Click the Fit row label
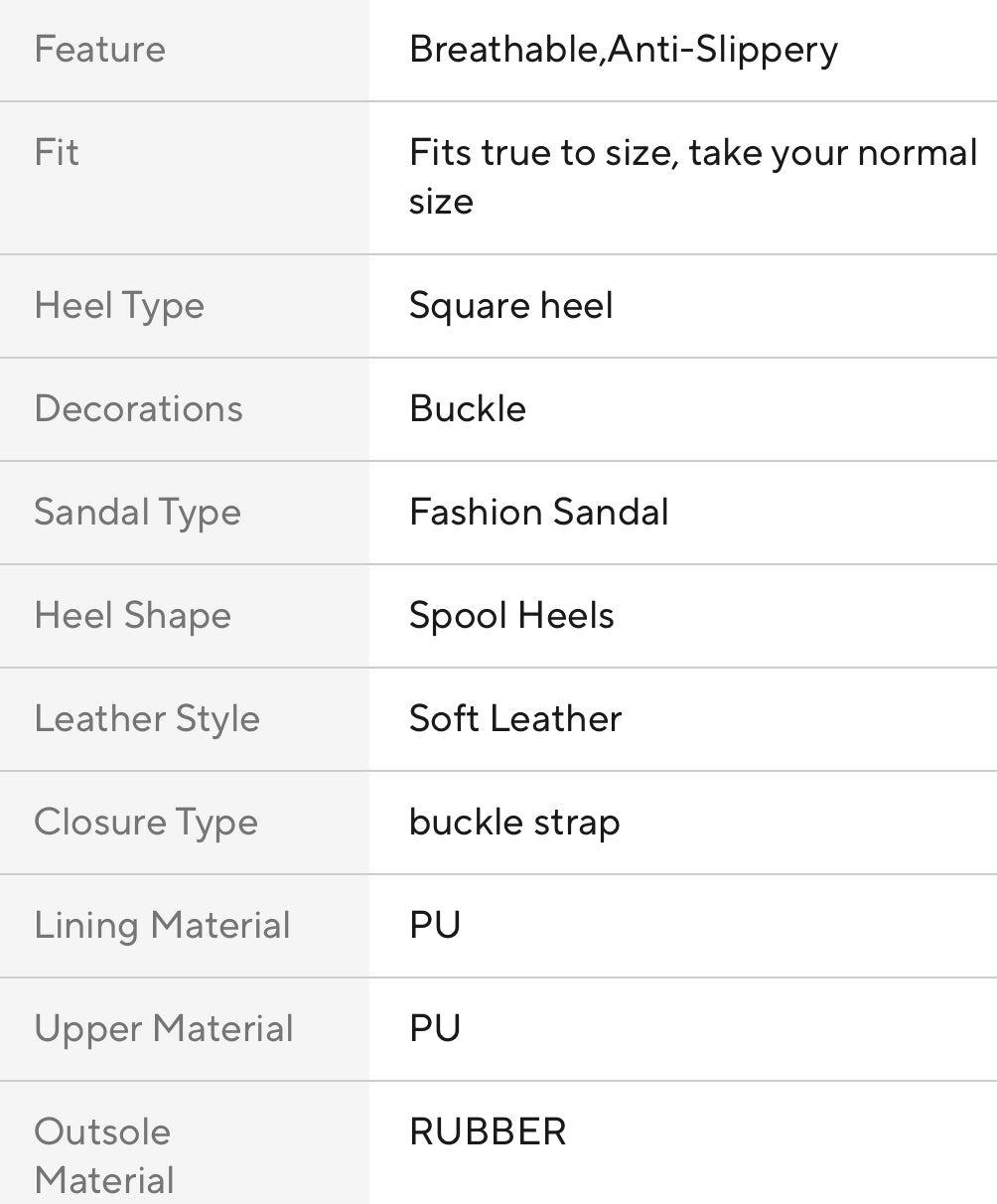 [x=57, y=152]
